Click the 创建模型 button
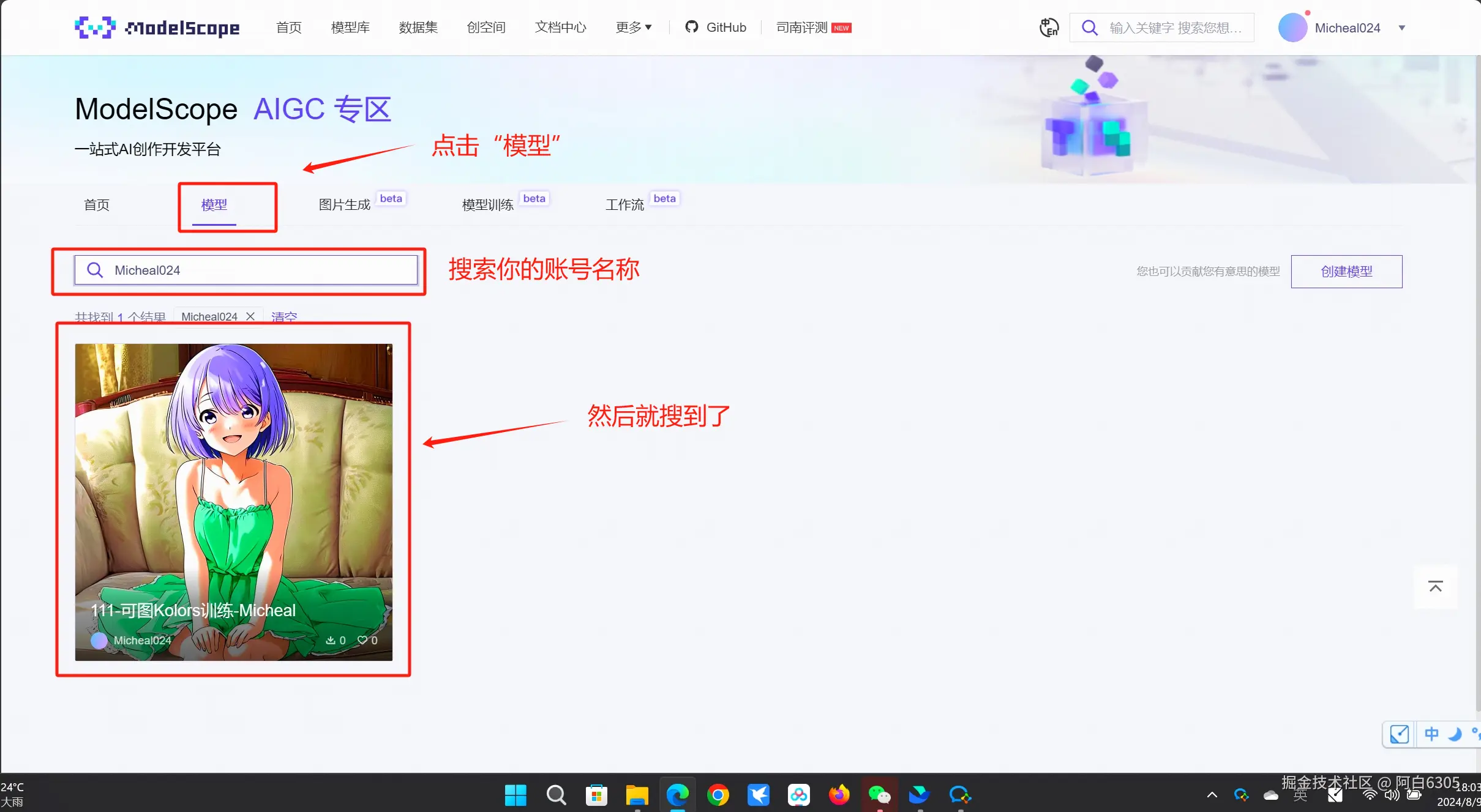1481x812 pixels. tap(1346, 271)
